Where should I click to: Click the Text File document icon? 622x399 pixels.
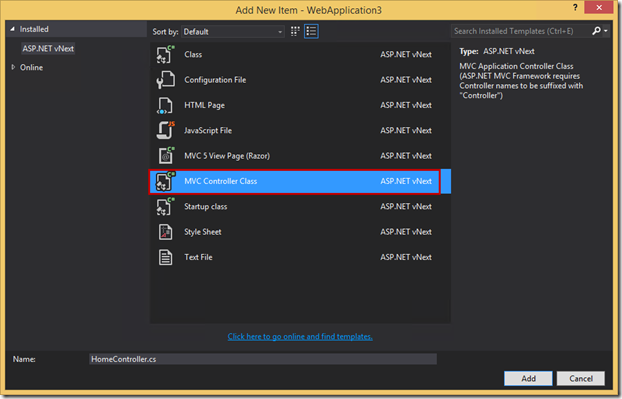pyautogui.click(x=165, y=257)
